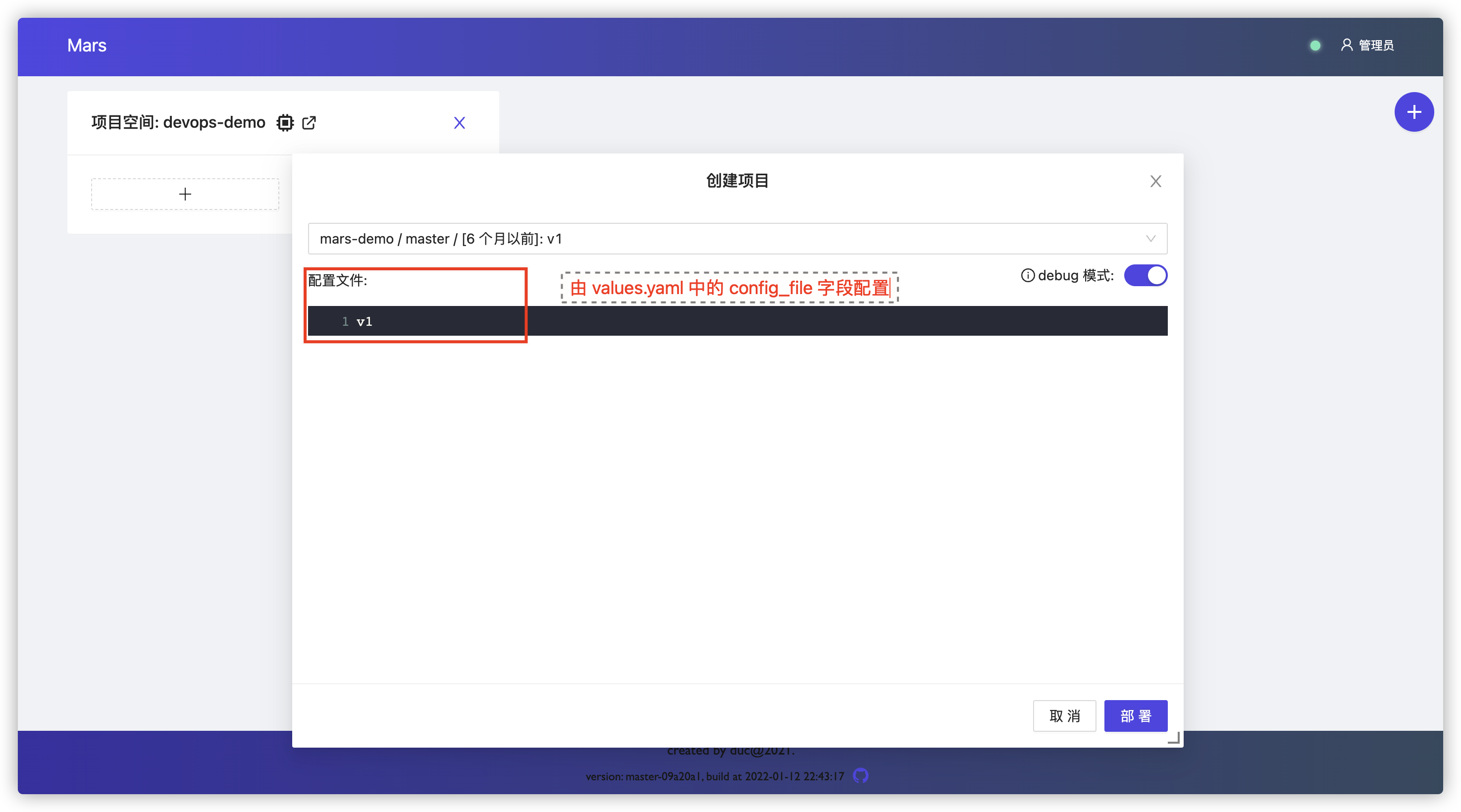The width and height of the screenshot is (1461, 812).
Task: Open the external link icon beside devops-demo
Action: [309, 122]
